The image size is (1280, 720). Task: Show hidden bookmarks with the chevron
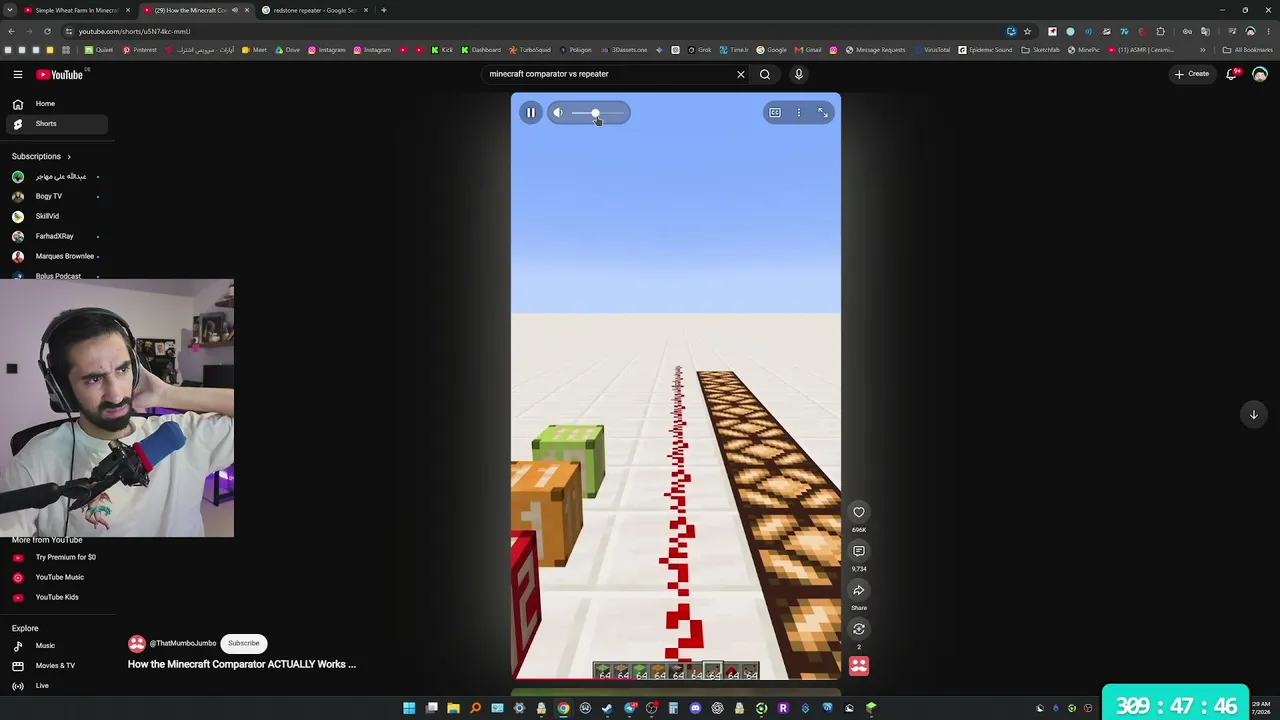1204,50
